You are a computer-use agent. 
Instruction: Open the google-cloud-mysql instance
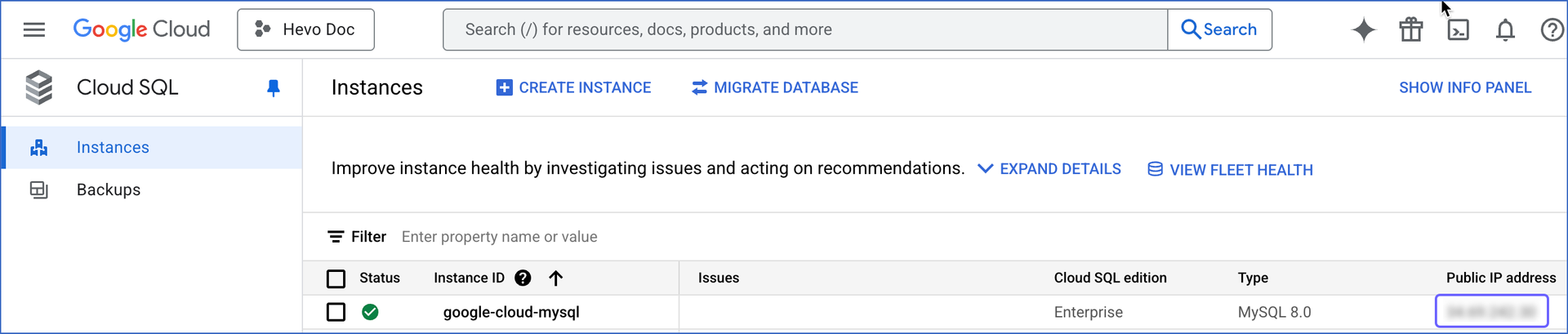click(511, 312)
